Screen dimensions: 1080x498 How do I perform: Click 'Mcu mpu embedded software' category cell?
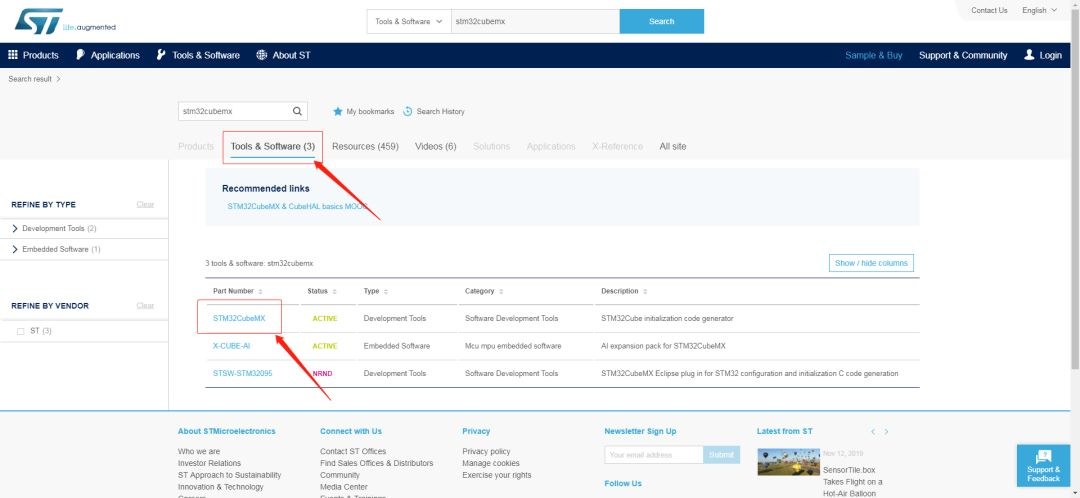coord(513,346)
